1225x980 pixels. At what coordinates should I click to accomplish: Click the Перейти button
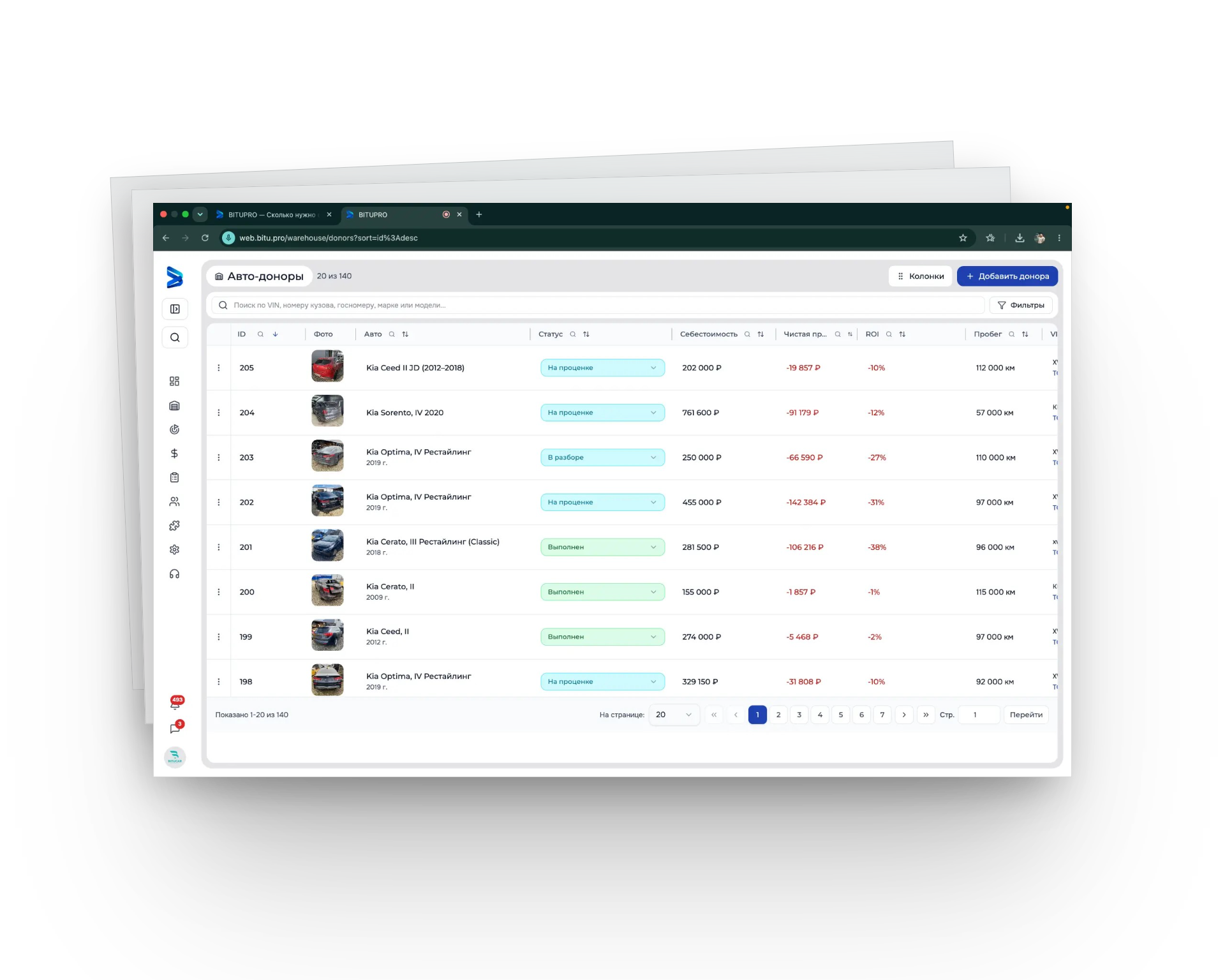(x=1026, y=715)
